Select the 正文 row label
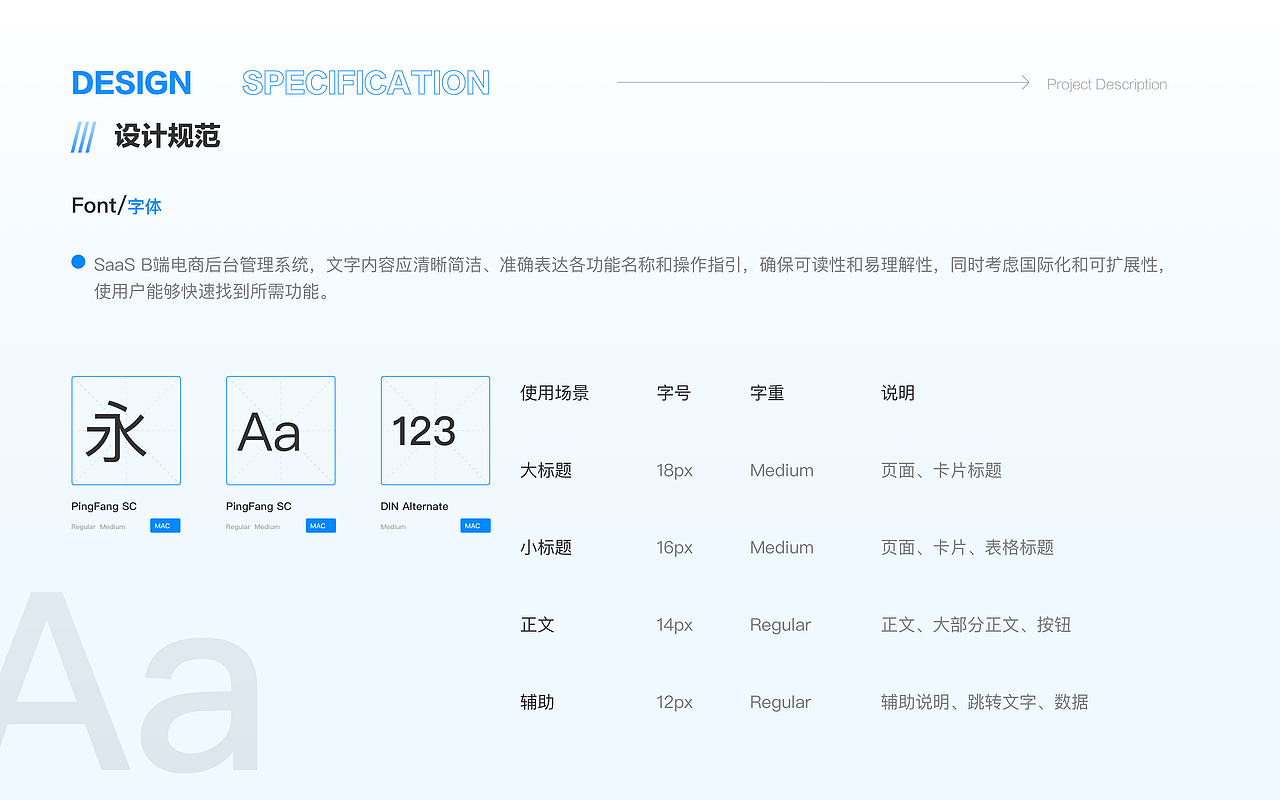Image resolution: width=1280 pixels, height=800 pixels. coord(537,624)
